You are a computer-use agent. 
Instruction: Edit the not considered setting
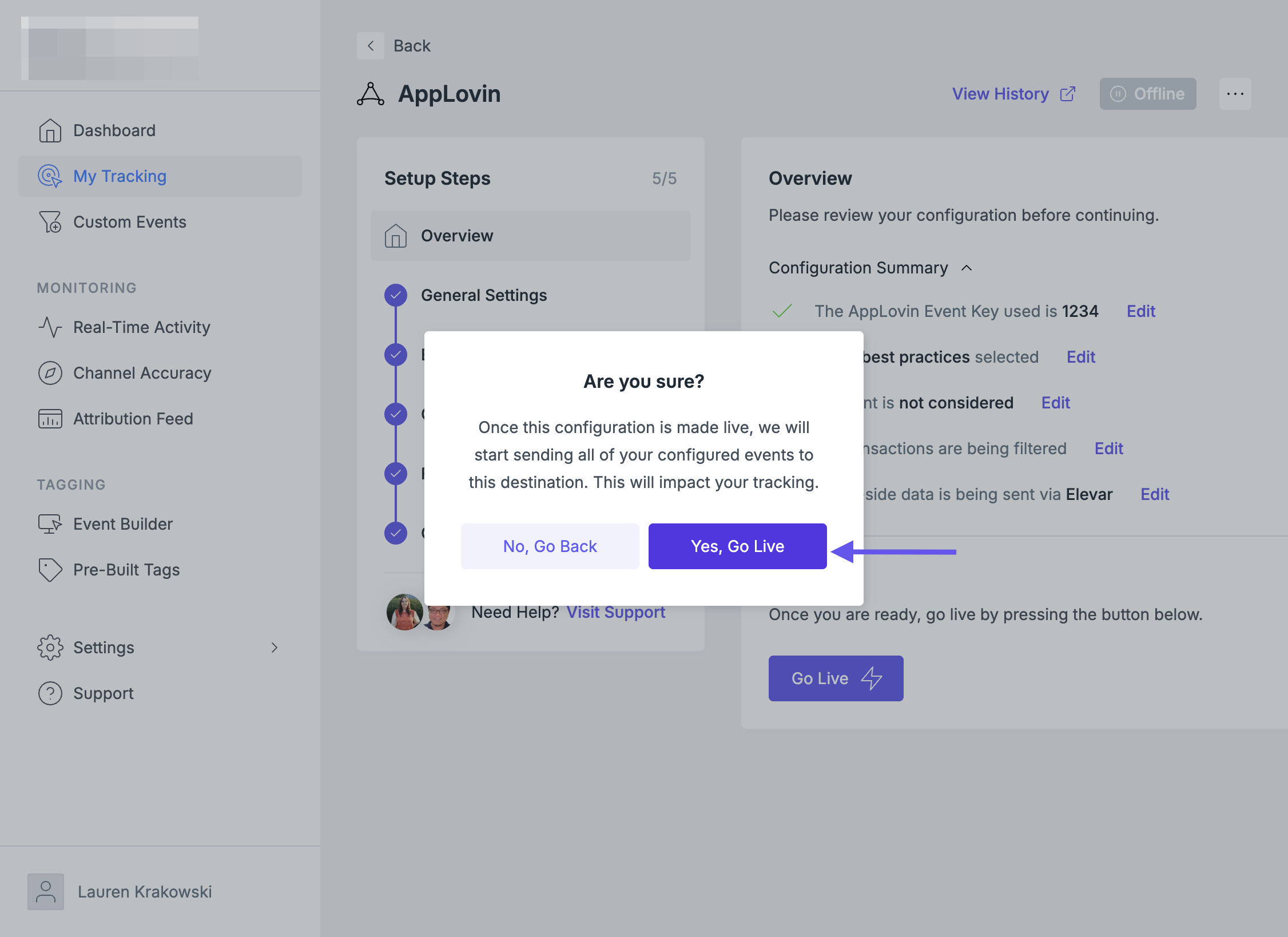1056,403
